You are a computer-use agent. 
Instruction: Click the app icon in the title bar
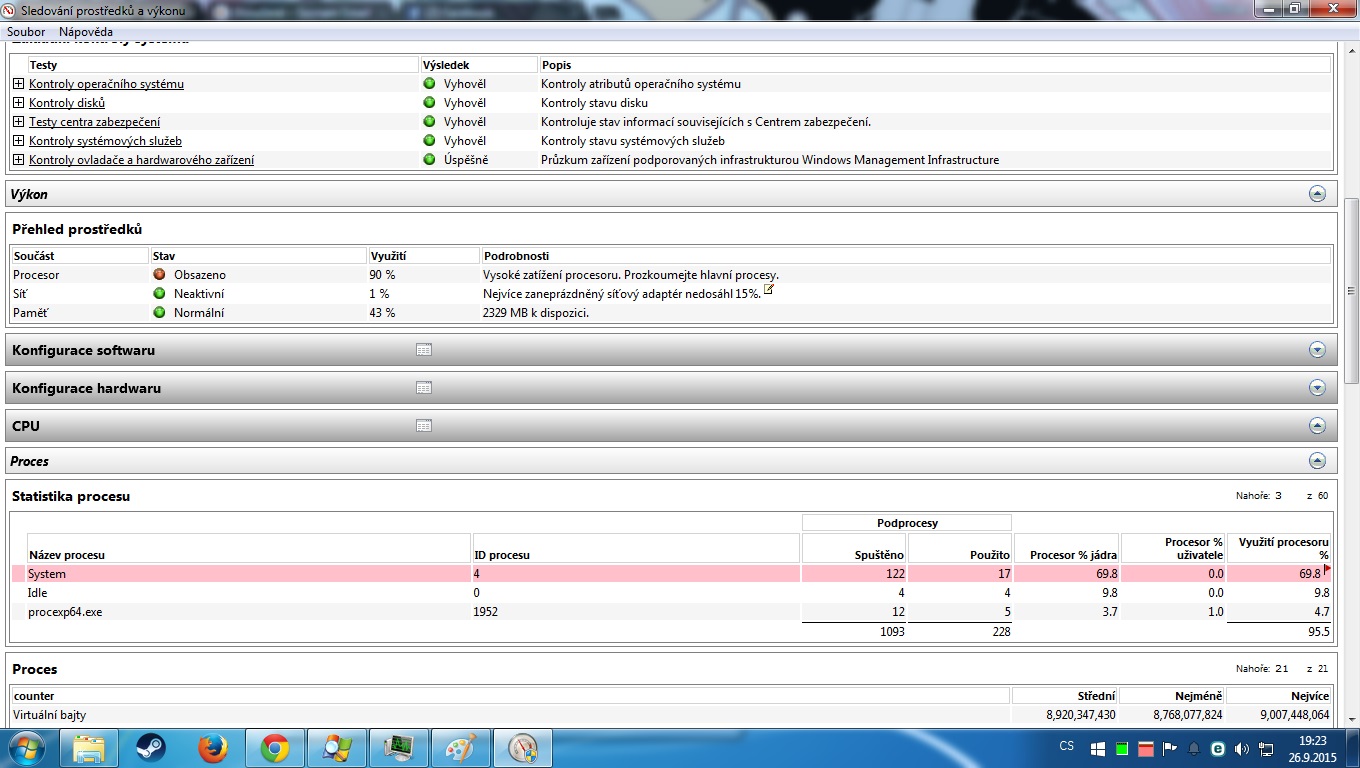(x=10, y=10)
